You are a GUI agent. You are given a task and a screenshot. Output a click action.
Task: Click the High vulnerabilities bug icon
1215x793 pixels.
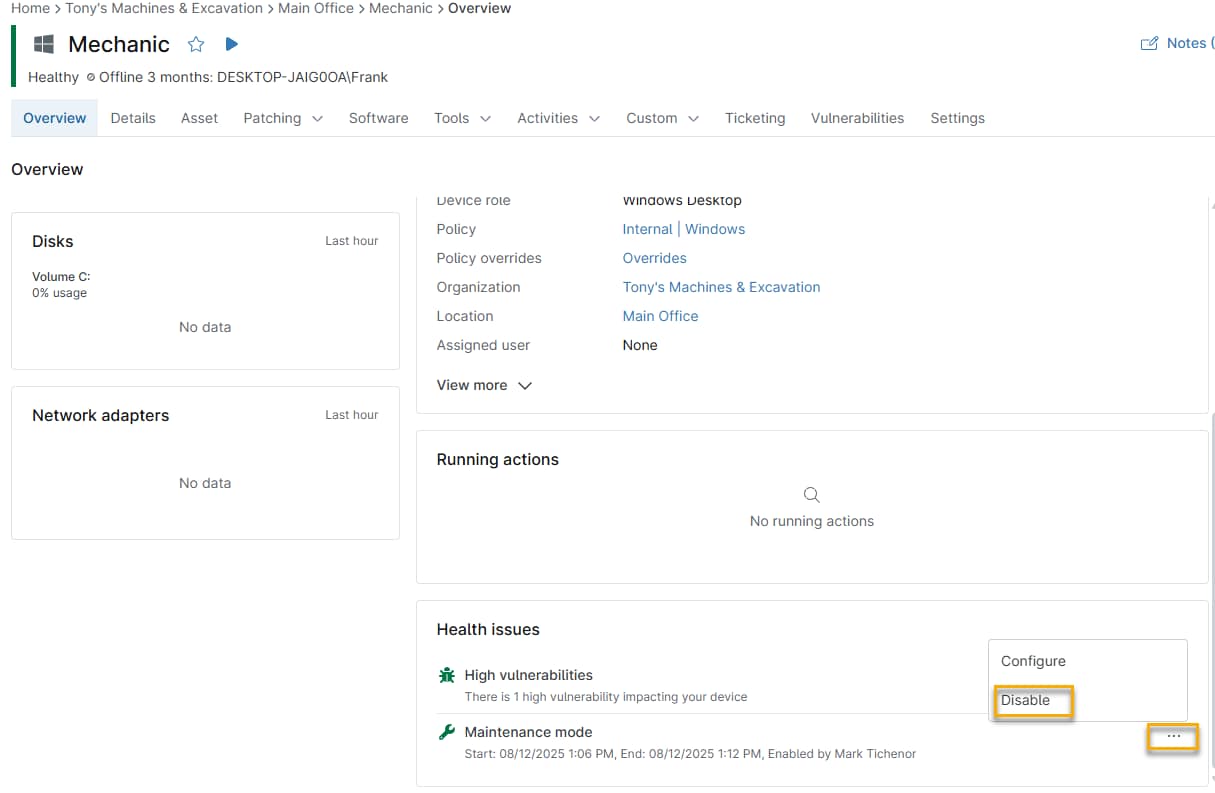447,675
